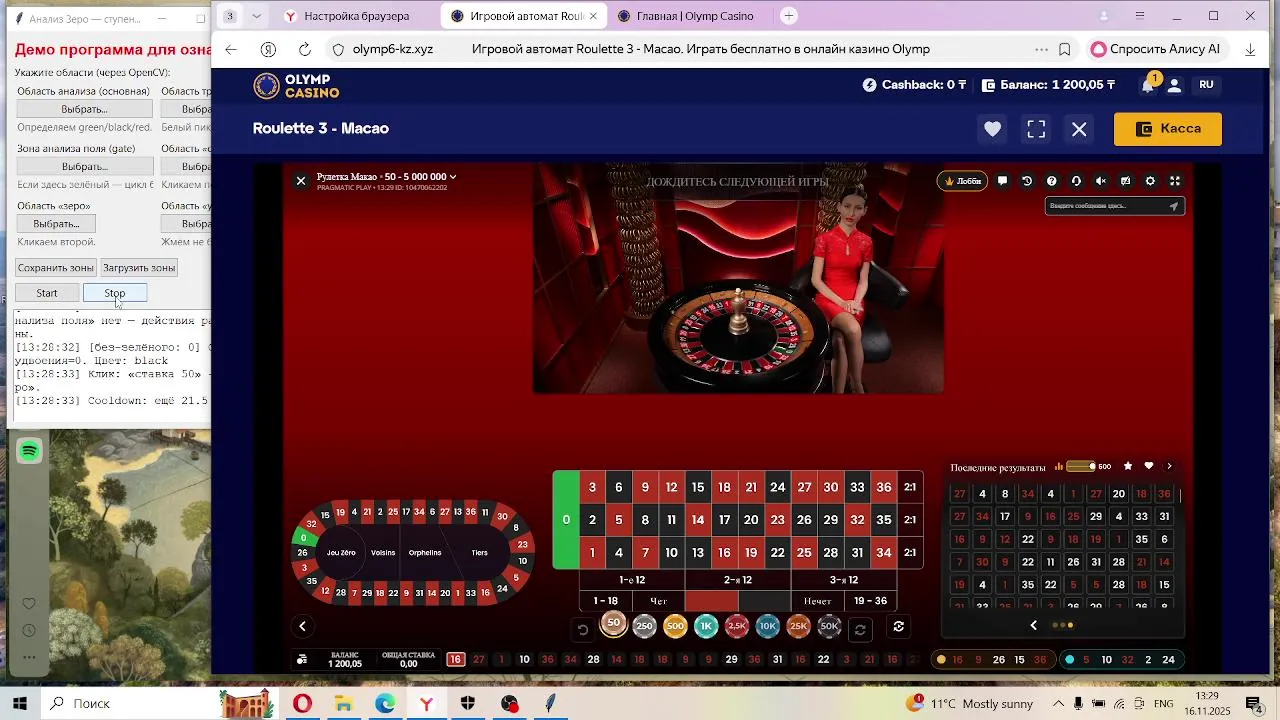The width and height of the screenshot is (1280, 720).
Task: Open the video settings icon beside the gear
Action: (x=1125, y=181)
